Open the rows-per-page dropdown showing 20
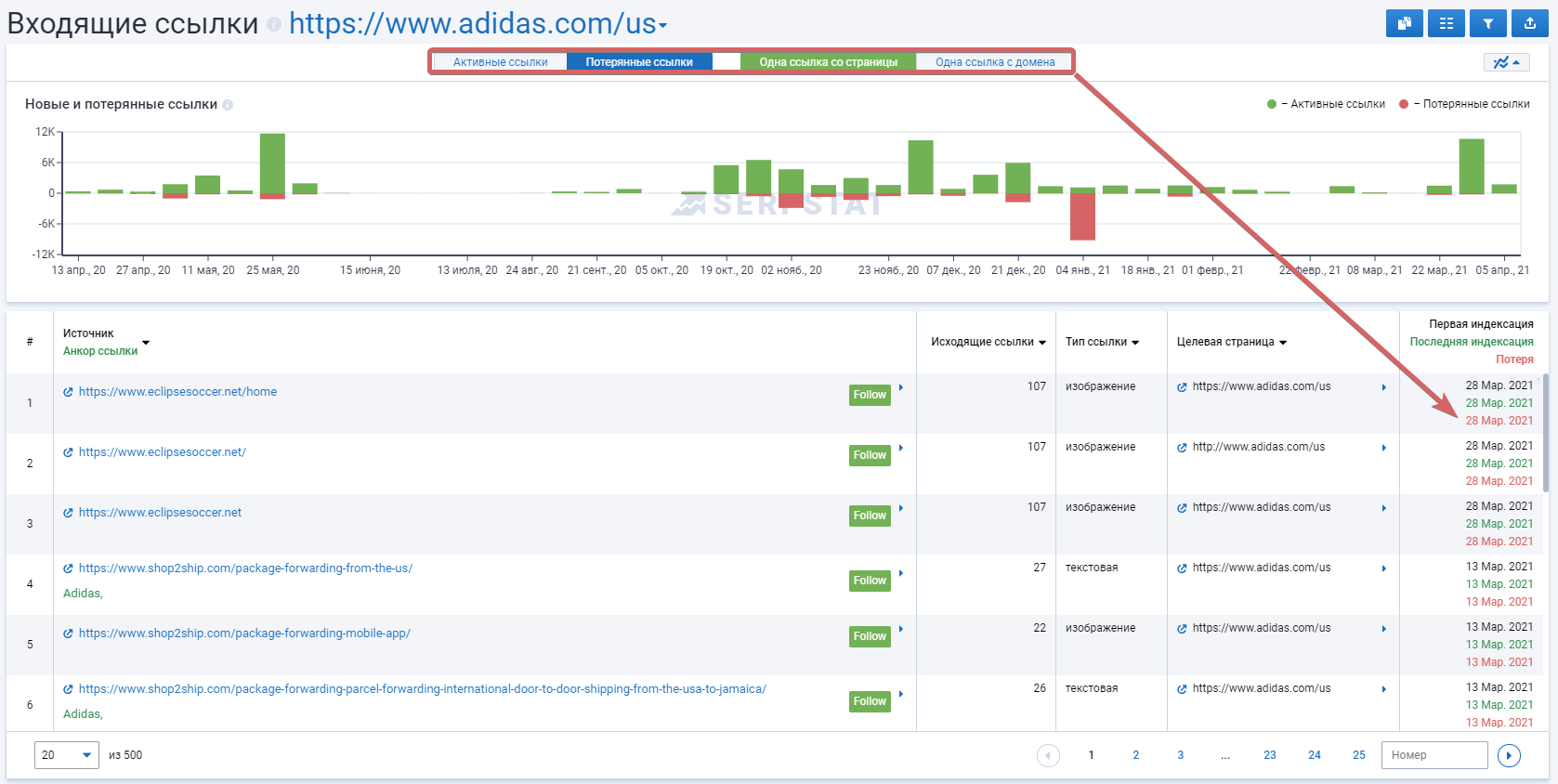This screenshot has width=1558, height=784. click(x=67, y=755)
